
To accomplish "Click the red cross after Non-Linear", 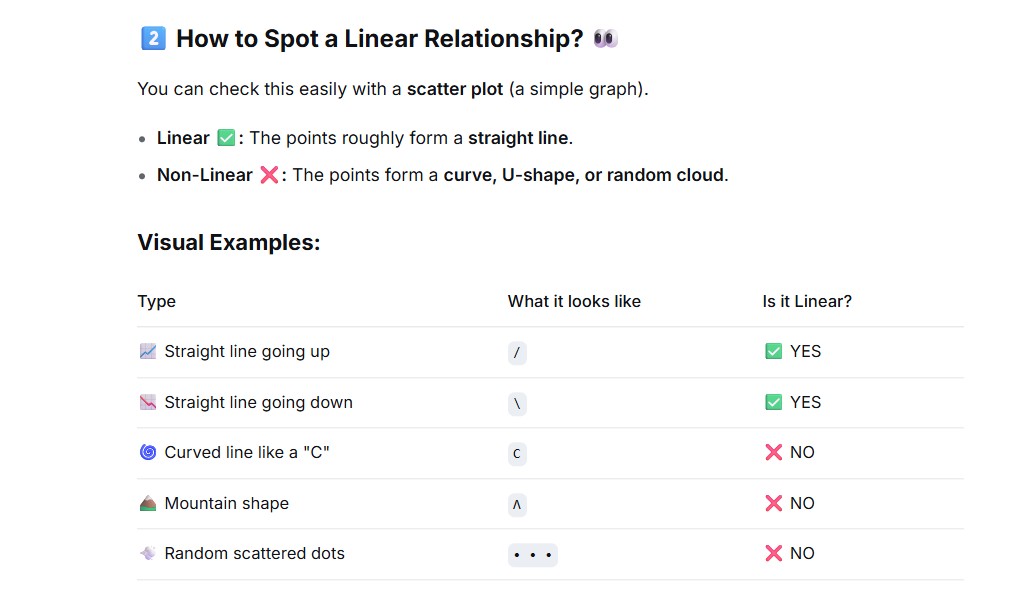I will coord(269,175).
